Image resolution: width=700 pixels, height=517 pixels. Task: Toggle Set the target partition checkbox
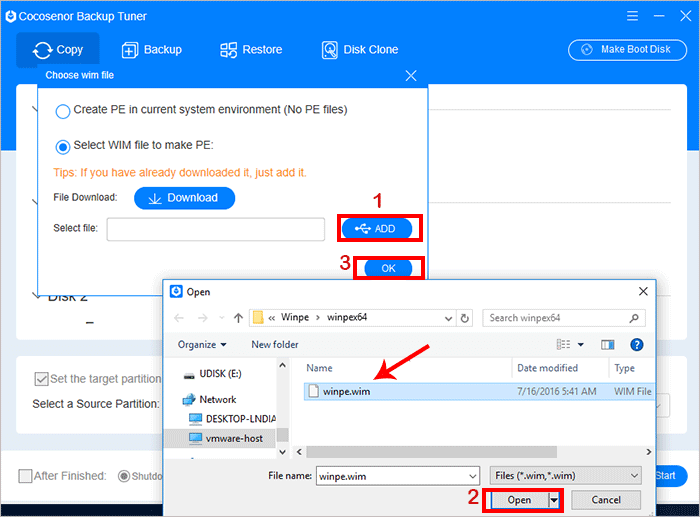(41, 379)
